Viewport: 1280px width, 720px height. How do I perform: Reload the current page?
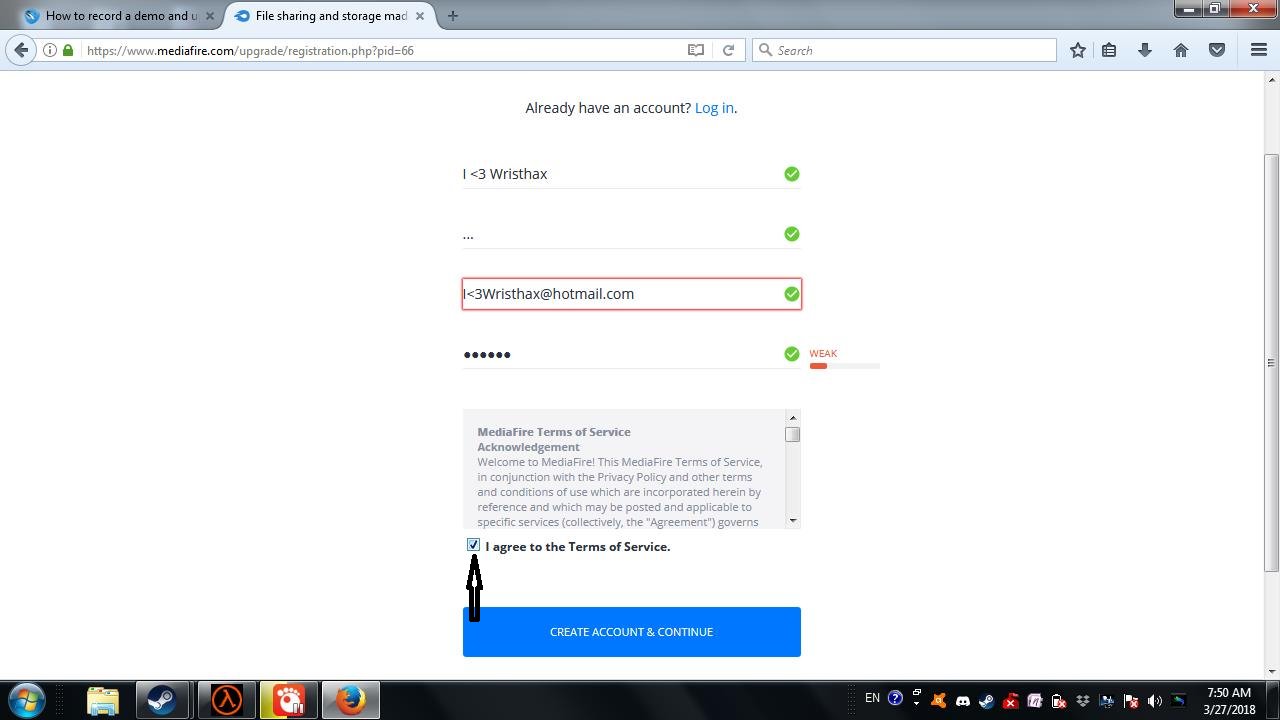[x=728, y=50]
